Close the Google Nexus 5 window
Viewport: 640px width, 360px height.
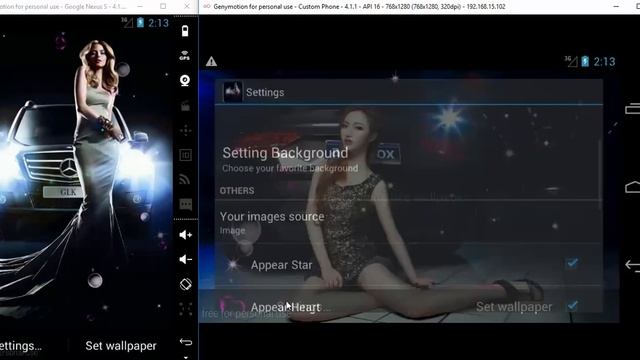[187, 7]
